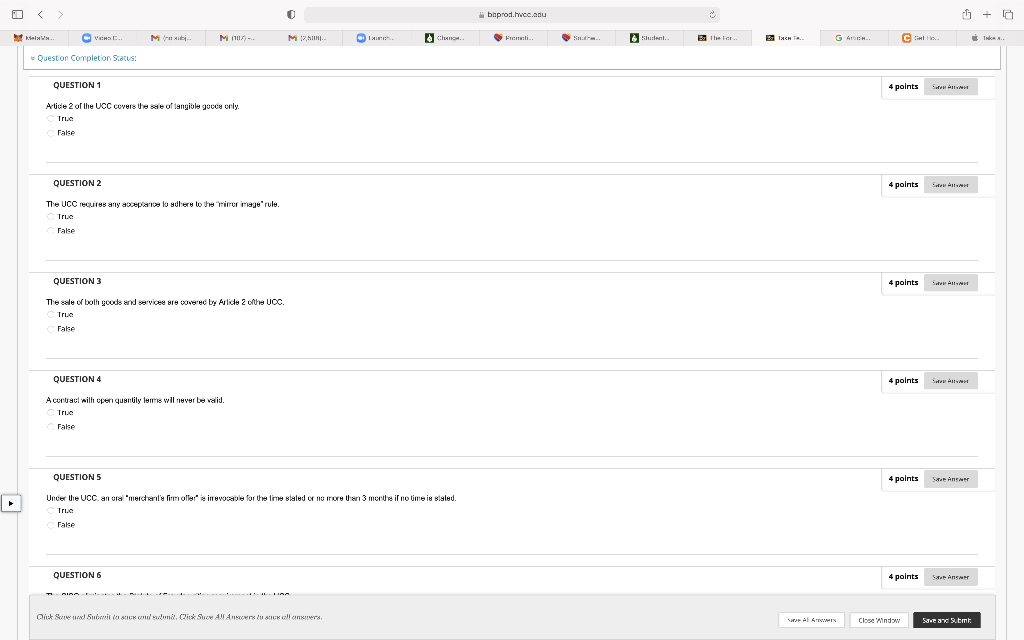This screenshot has width=1024, height=640.
Task: Select False for Question 1
Action: pos(50,133)
